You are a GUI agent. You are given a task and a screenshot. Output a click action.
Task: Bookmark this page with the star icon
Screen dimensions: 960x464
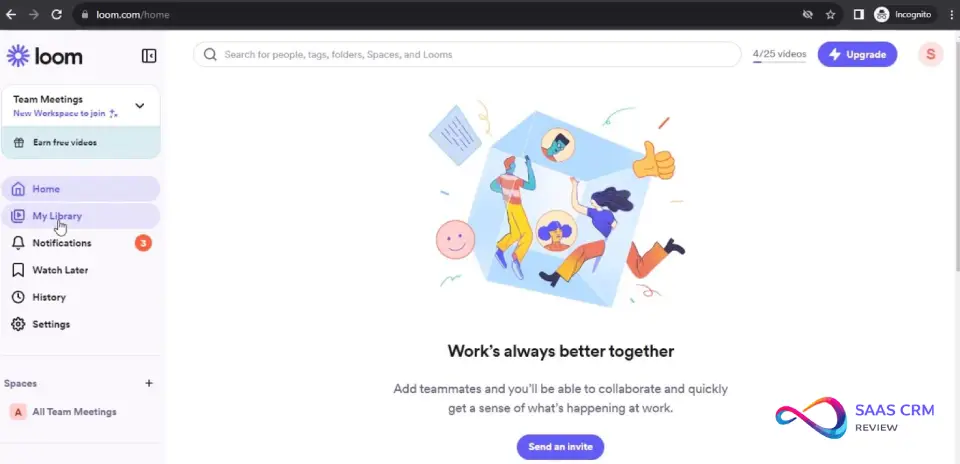click(830, 15)
